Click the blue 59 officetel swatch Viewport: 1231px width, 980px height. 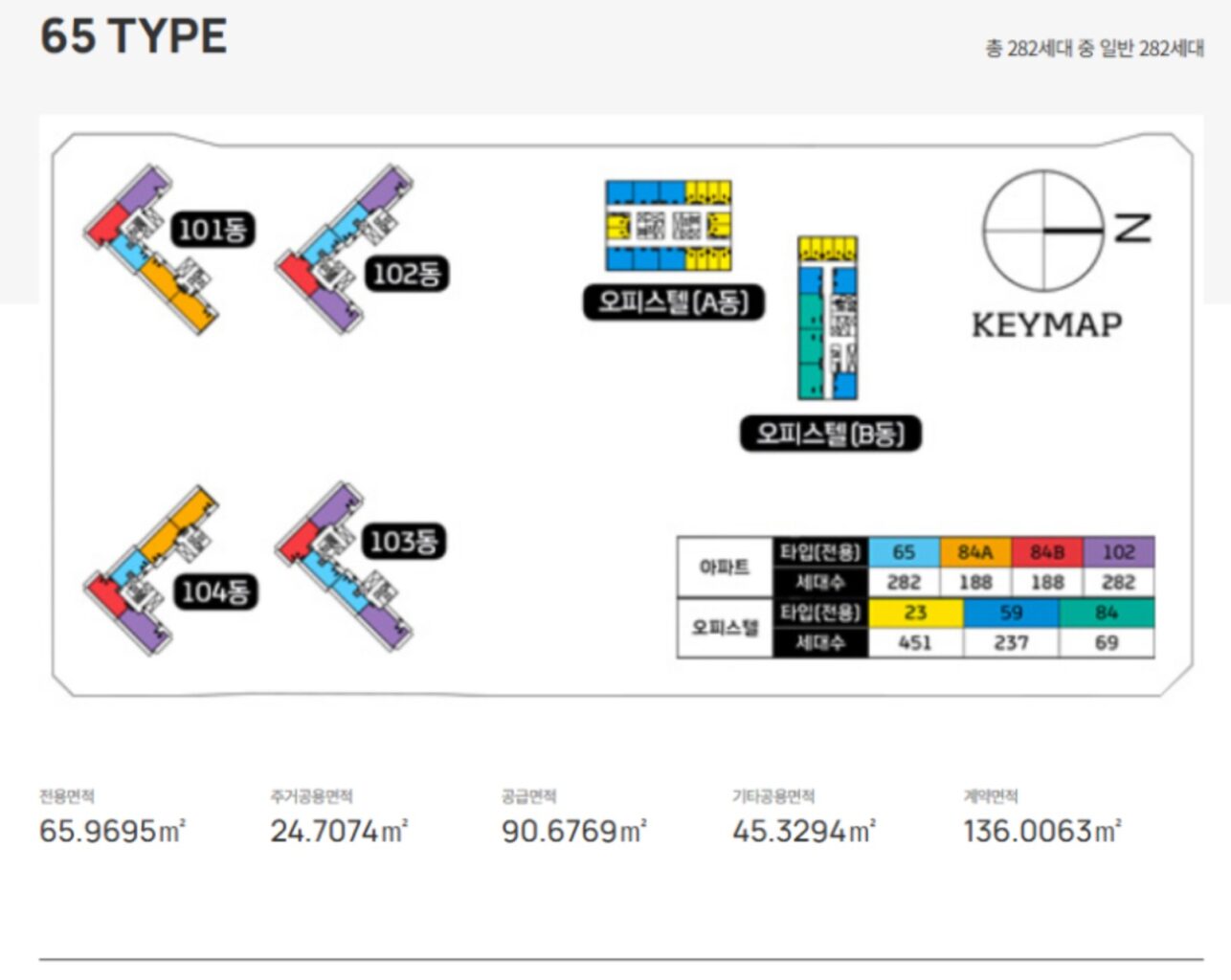1011,612
